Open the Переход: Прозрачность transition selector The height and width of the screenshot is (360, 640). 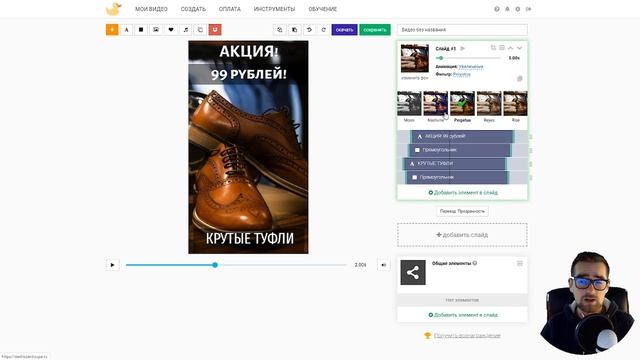coord(462,211)
